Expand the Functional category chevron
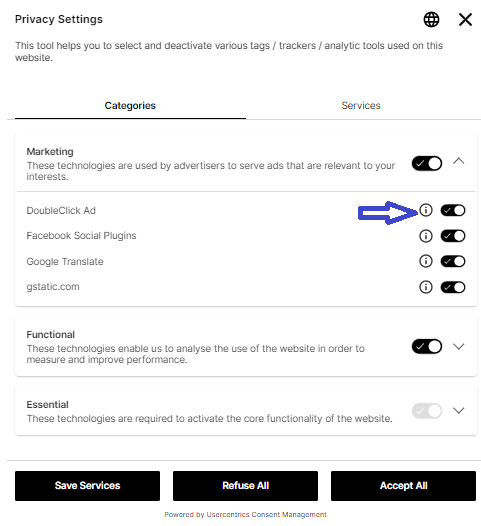481x526 pixels. point(459,346)
